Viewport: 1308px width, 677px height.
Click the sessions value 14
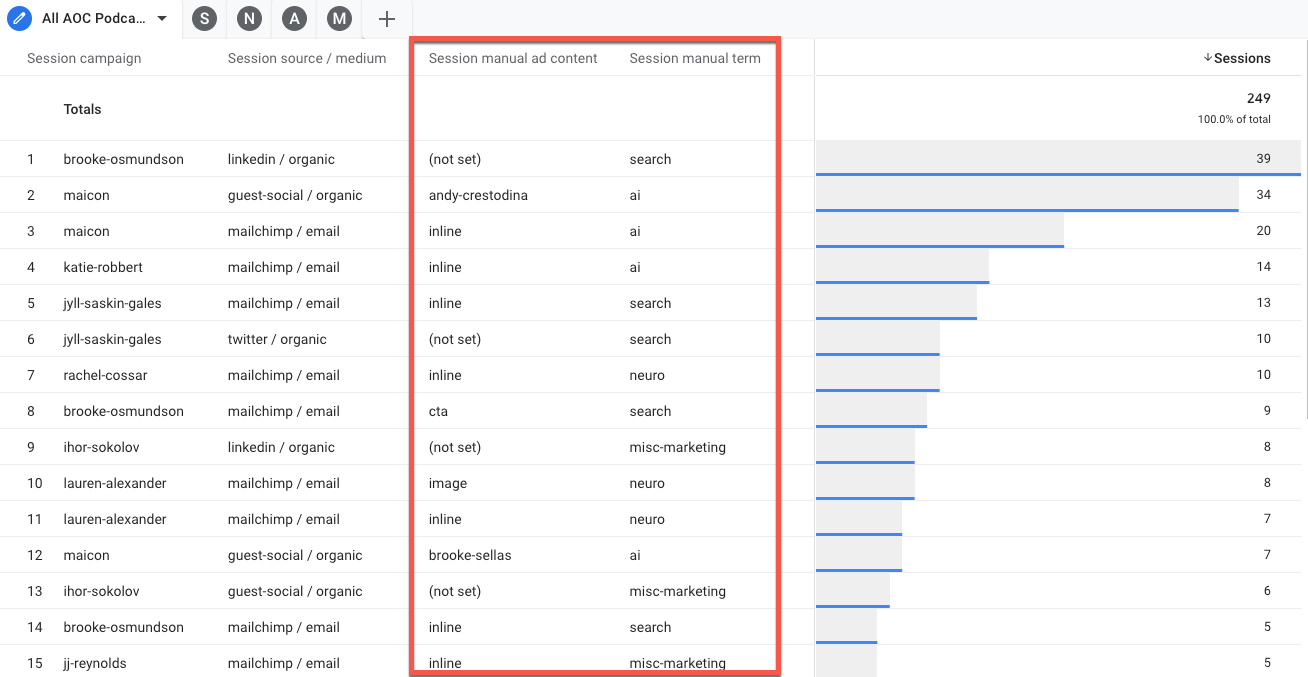coord(1264,267)
